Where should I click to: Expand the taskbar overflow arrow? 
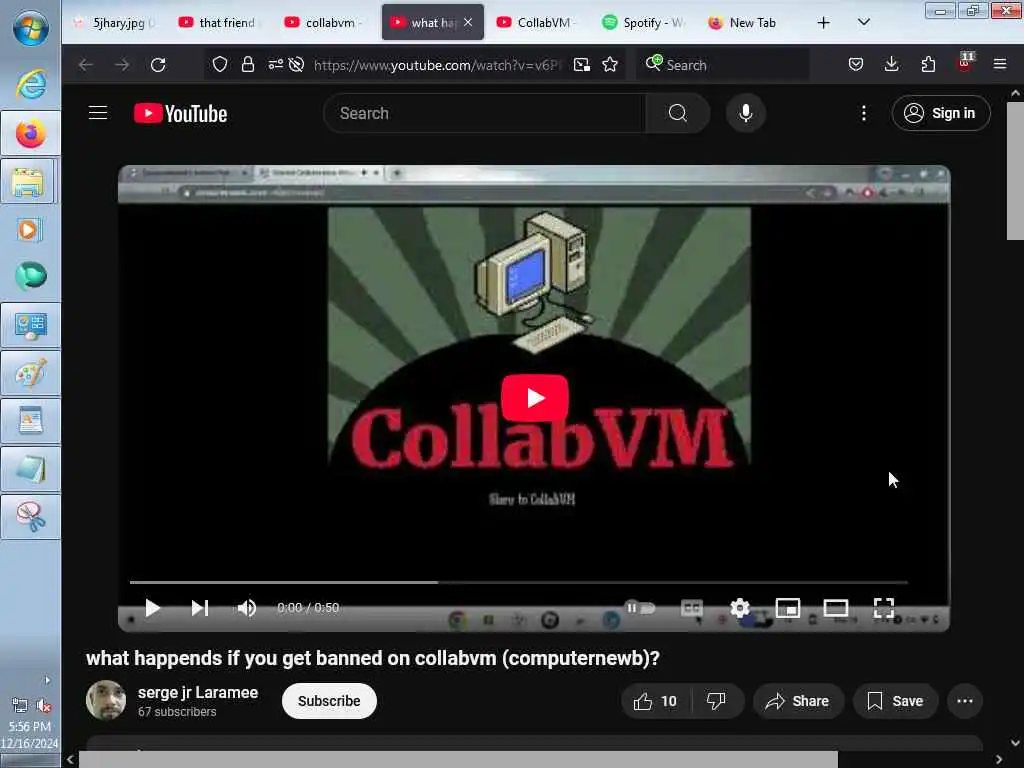[x=47, y=680]
